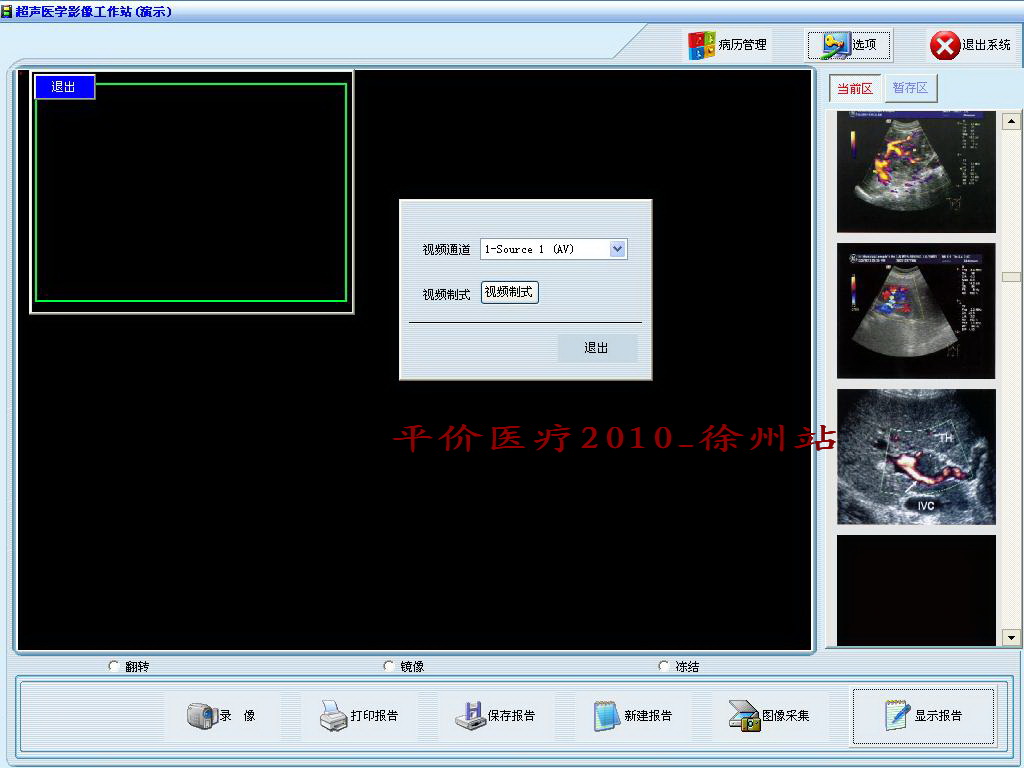Screen dimensions: 1024x768
Task: Click the 视频制式 video format button
Action: click(x=509, y=292)
